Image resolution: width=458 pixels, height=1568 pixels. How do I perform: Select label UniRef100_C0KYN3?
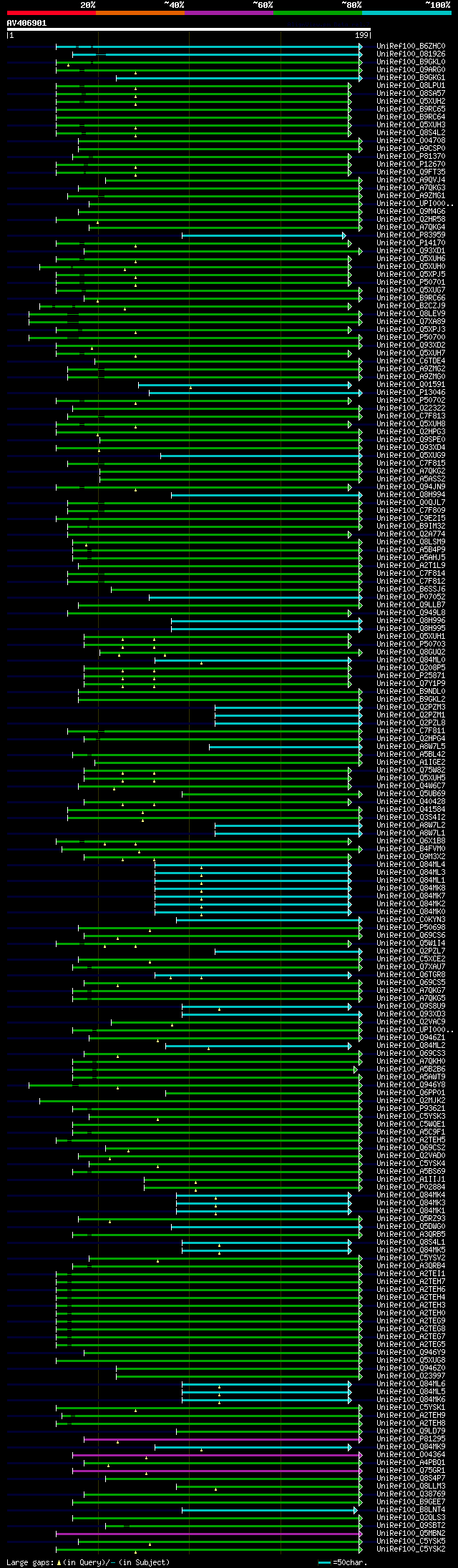(x=411, y=920)
